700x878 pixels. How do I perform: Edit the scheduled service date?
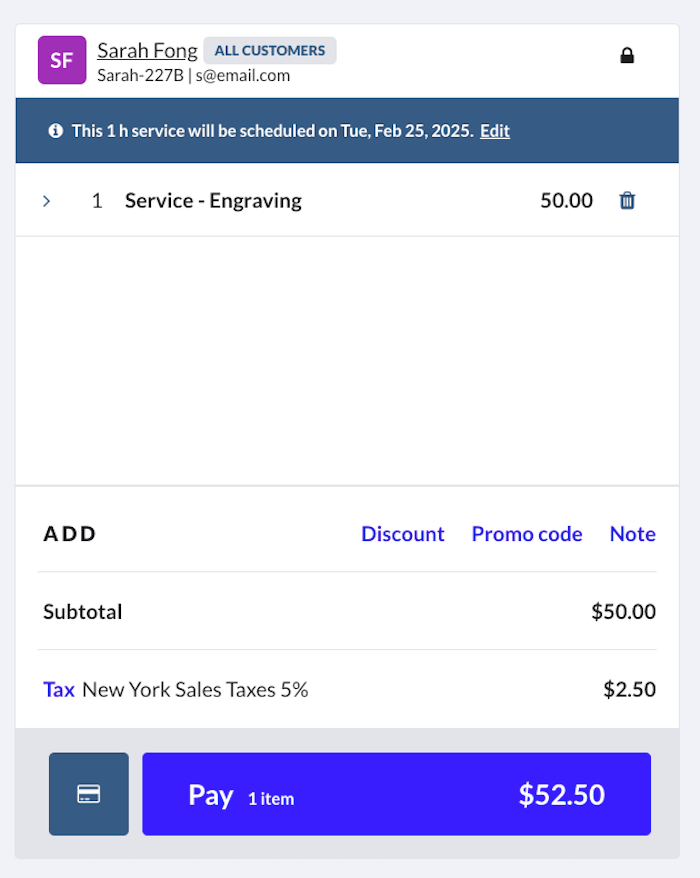pos(495,131)
